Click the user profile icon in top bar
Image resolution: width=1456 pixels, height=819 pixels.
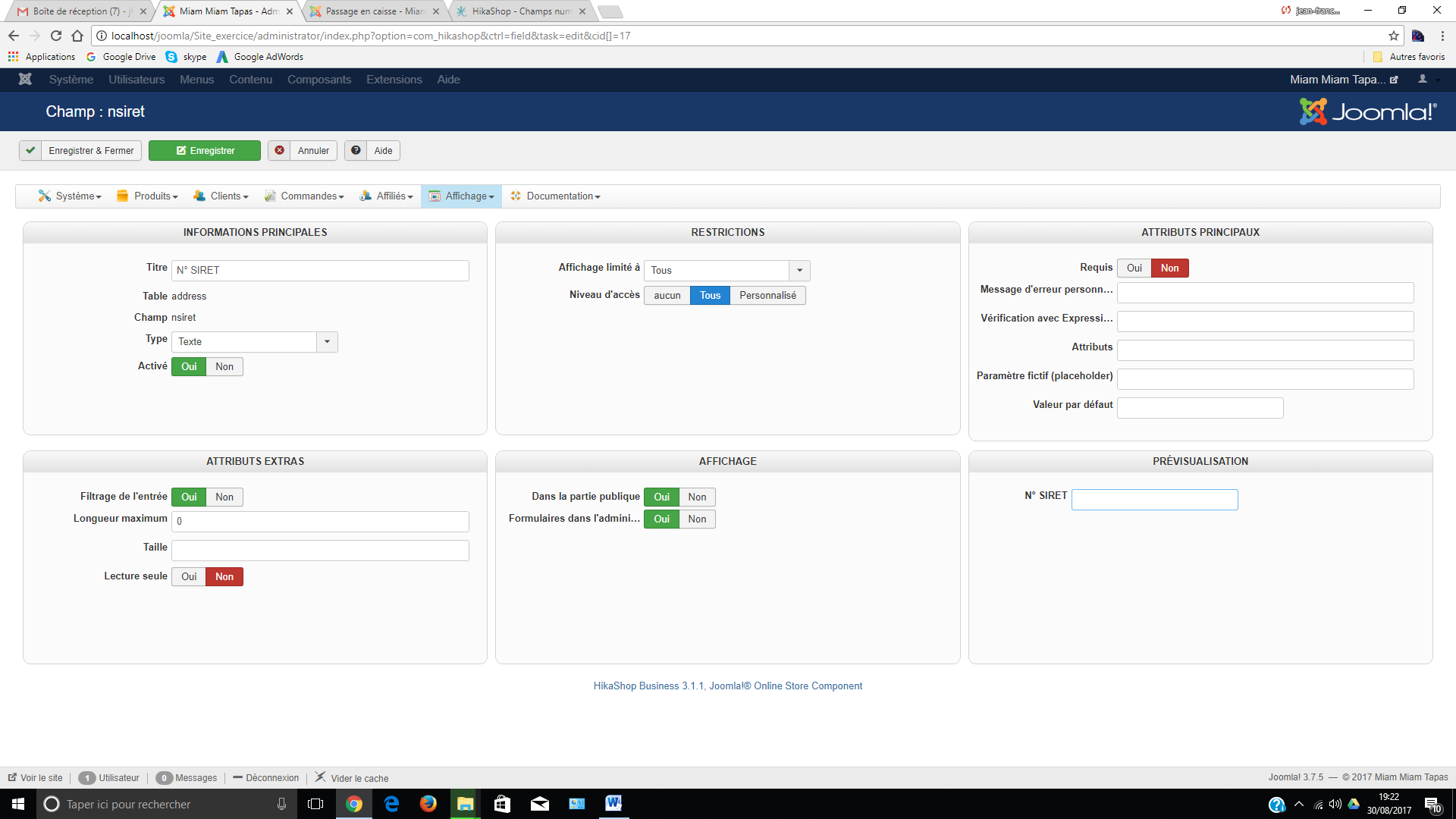pos(1423,80)
